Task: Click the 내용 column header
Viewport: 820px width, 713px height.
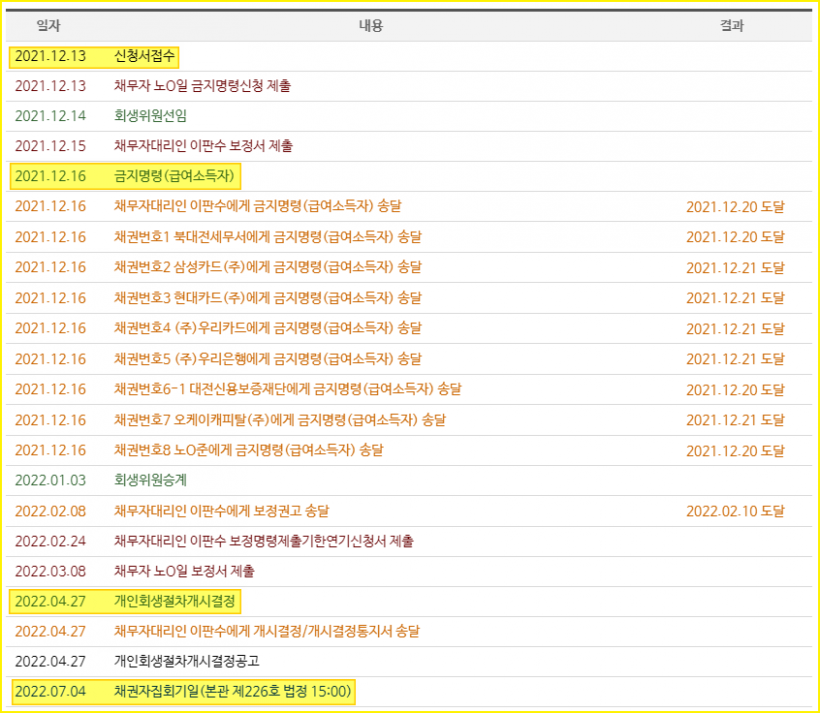Action: tap(371, 25)
